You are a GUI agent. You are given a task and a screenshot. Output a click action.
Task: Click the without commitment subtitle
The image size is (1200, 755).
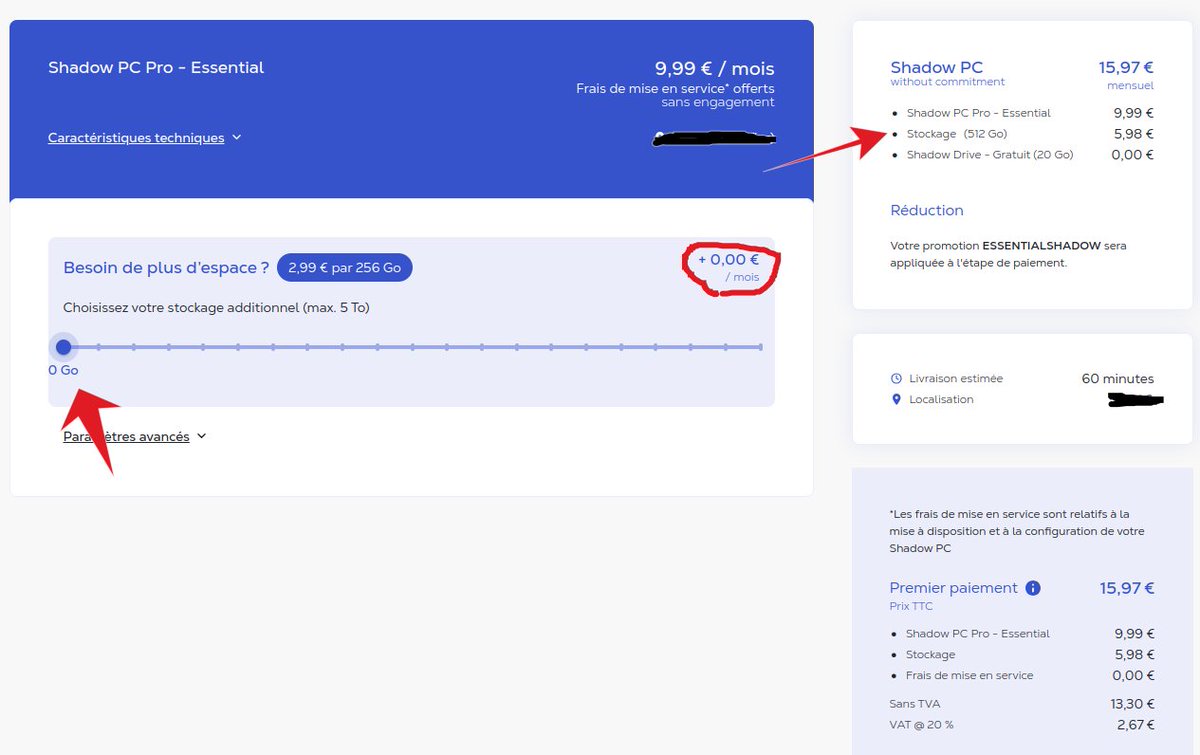[948, 82]
